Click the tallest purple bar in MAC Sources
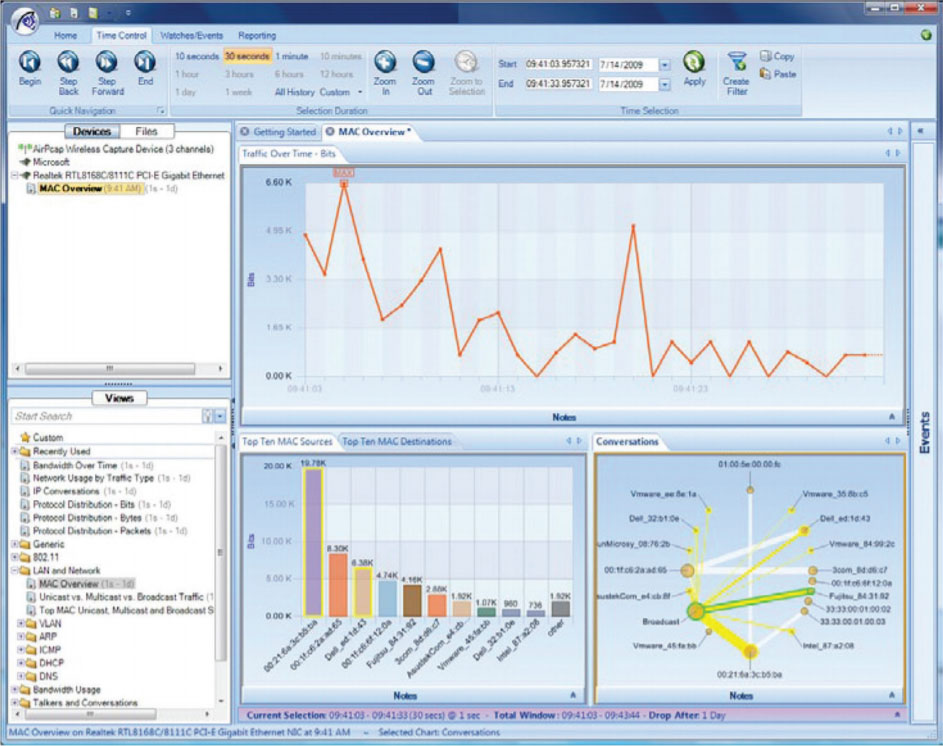The width and height of the screenshot is (943, 746). point(313,542)
